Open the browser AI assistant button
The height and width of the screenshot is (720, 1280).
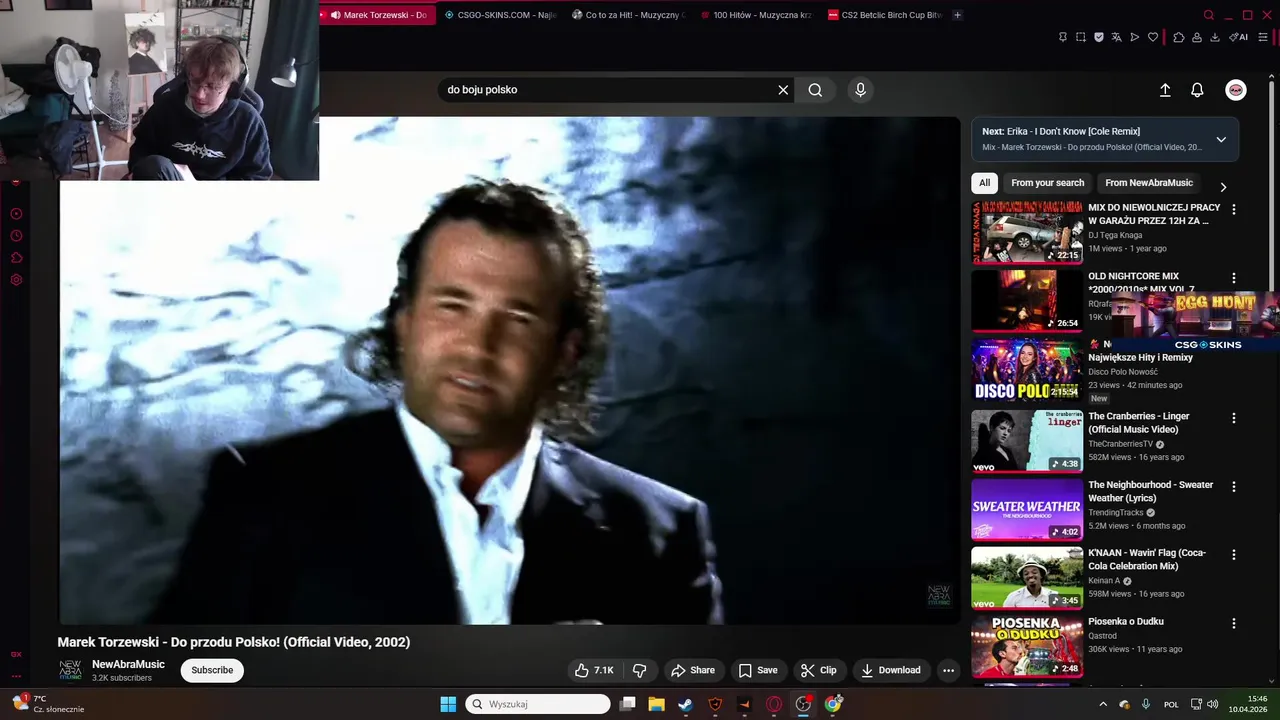[1238, 37]
